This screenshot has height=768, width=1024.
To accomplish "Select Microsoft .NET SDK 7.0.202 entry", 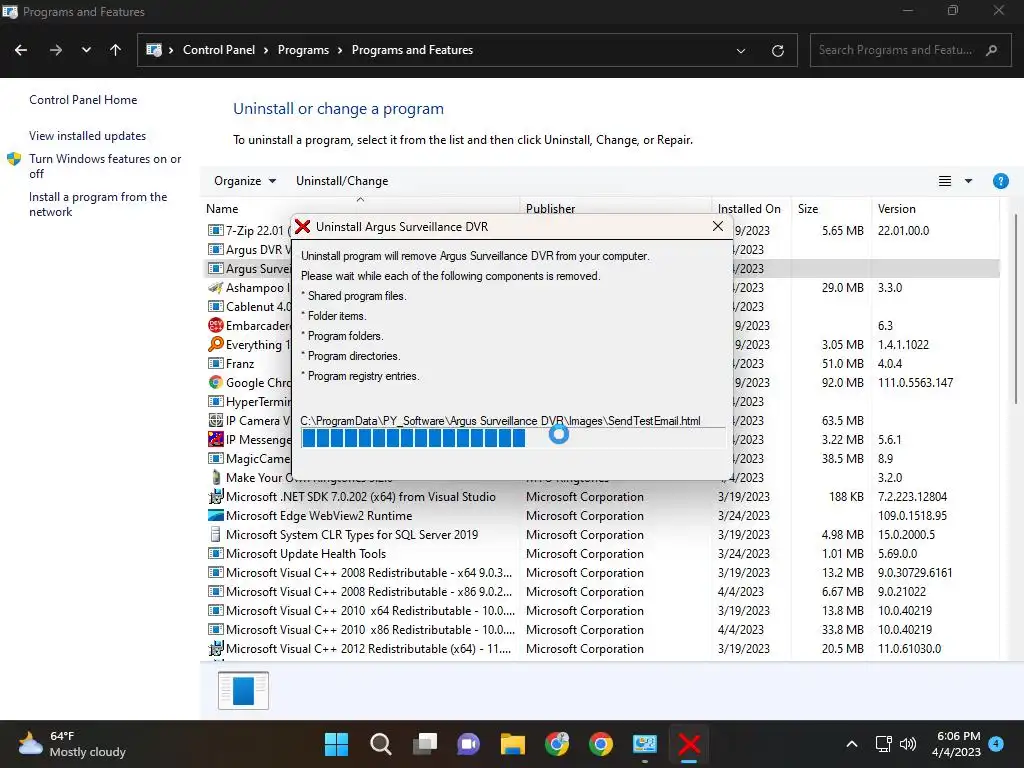I will click(360, 497).
